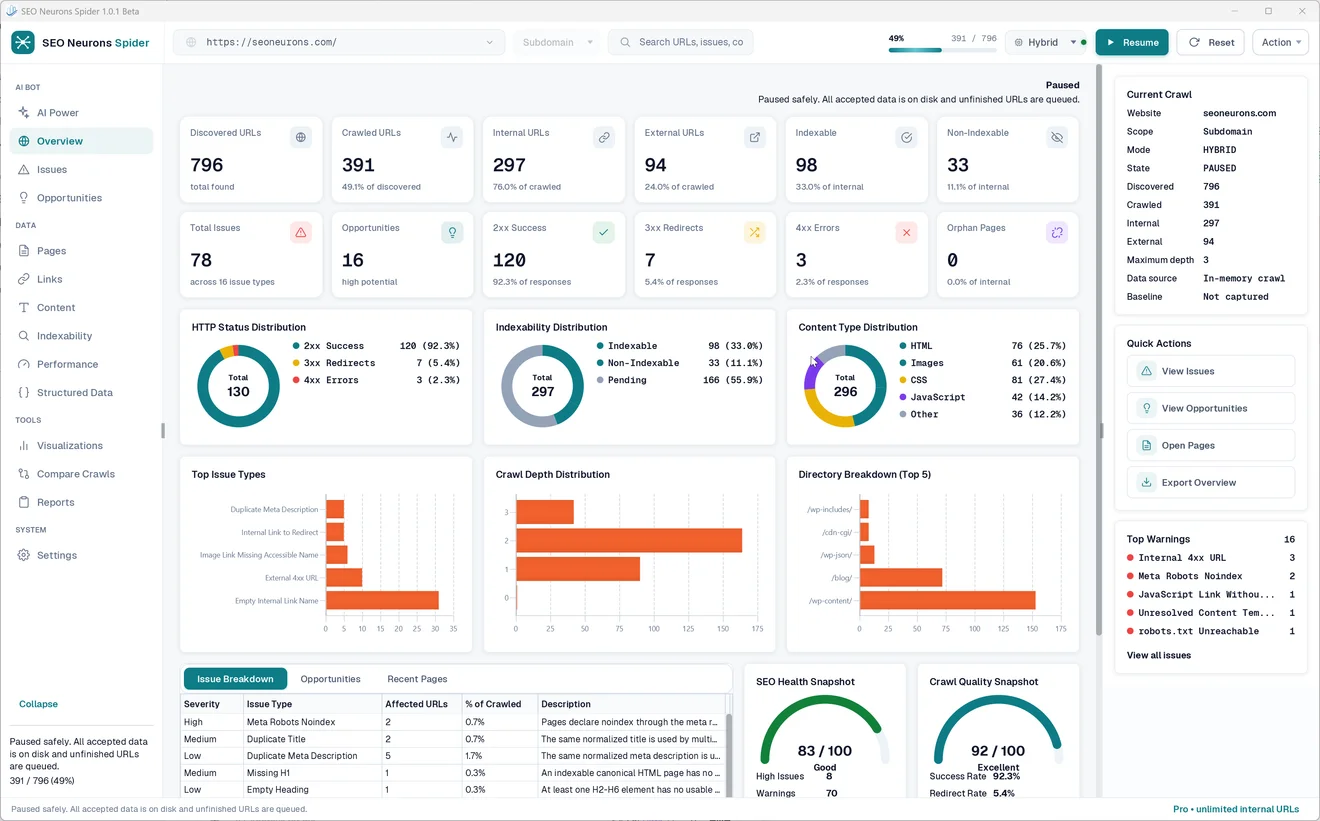This screenshot has width=1320, height=821.
Task: Switch to the Recent Pages tab
Action: pyautogui.click(x=417, y=679)
